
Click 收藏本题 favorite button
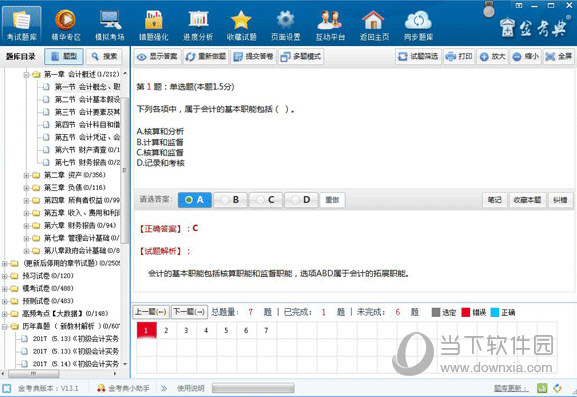point(527,200)
